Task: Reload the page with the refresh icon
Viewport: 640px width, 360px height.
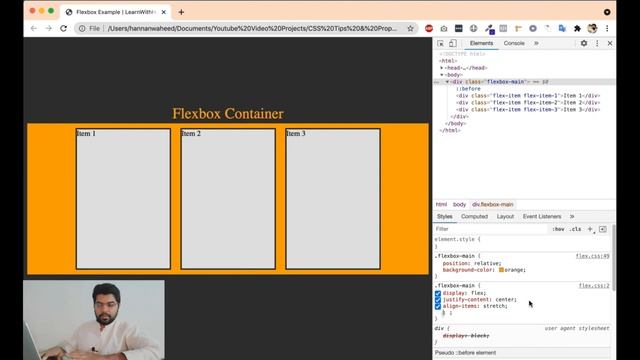Action: [x=63, y=29]
